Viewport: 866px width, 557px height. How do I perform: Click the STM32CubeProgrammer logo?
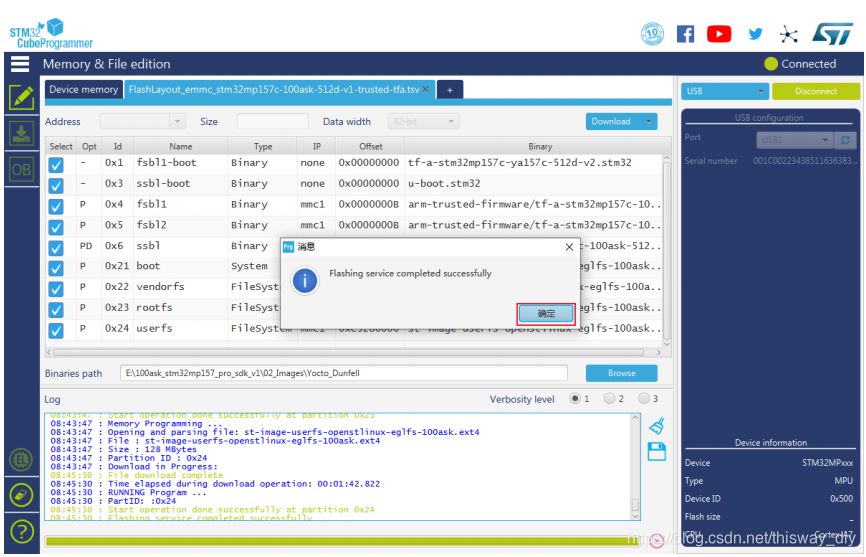[x=51, y=34]
